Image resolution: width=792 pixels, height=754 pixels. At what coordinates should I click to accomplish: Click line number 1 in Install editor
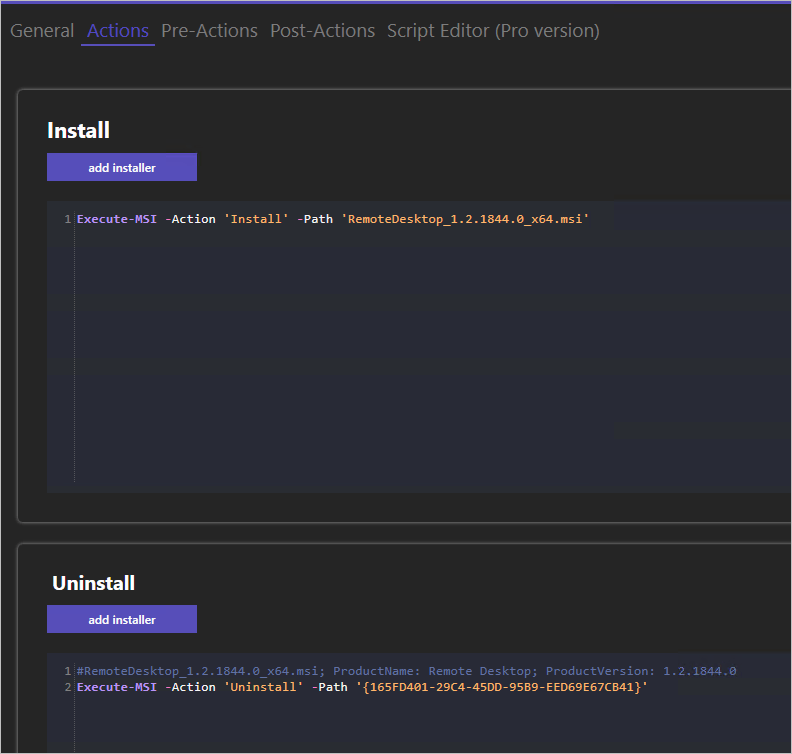coord(68,219)
